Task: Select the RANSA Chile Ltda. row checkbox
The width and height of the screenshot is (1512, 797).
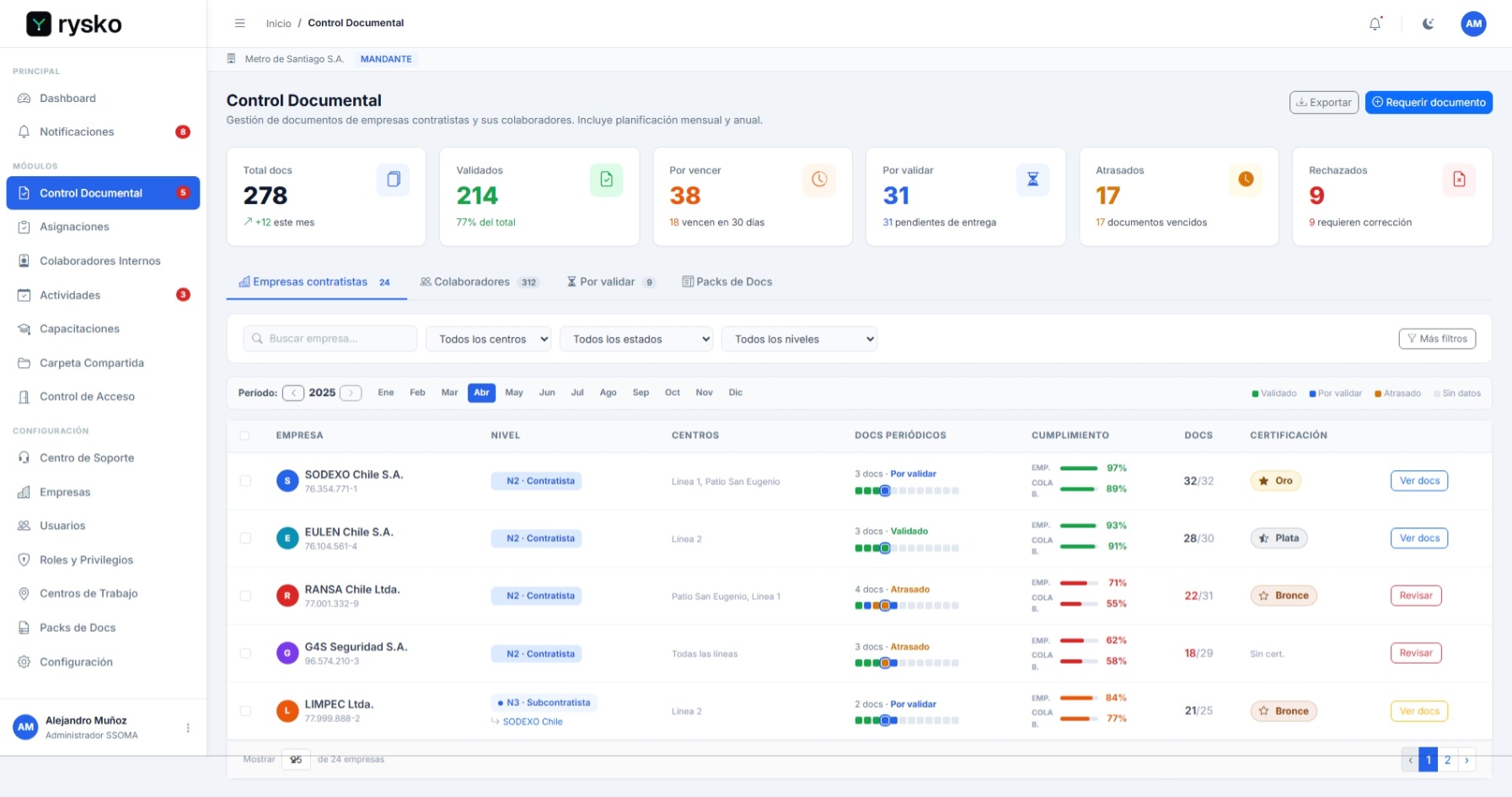Action: (245, 596)
